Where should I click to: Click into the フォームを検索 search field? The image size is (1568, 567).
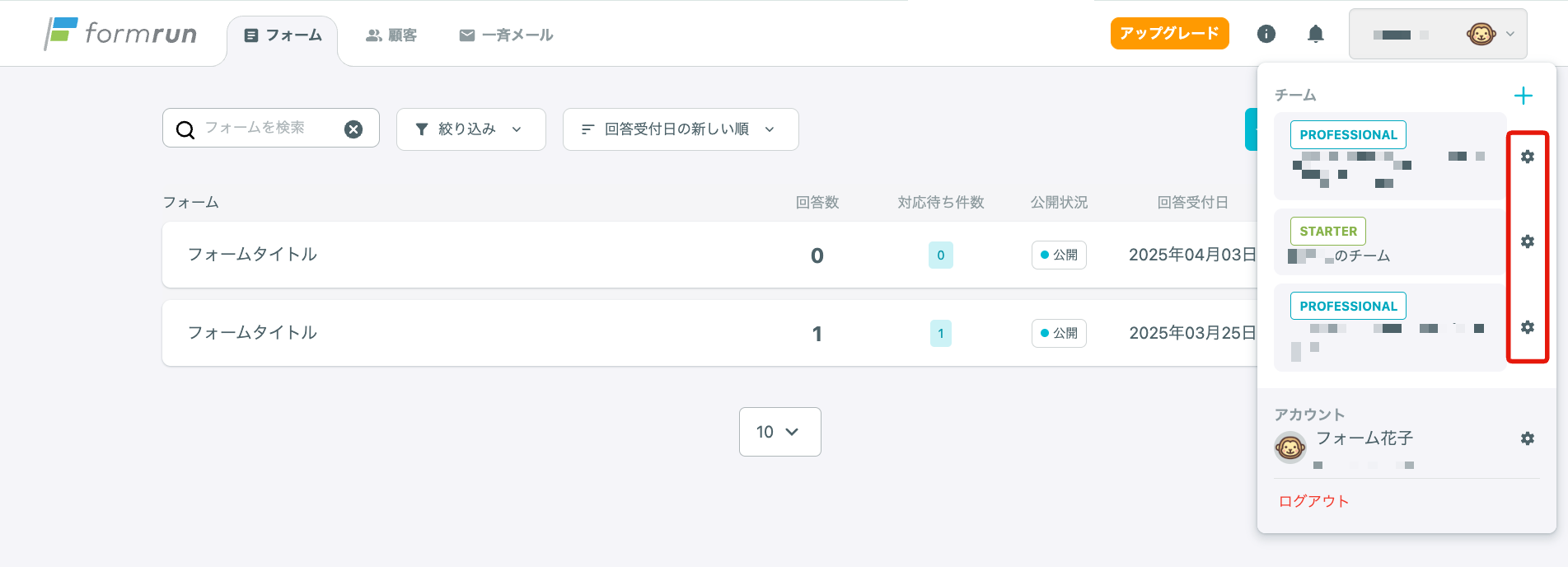point(264,128)
